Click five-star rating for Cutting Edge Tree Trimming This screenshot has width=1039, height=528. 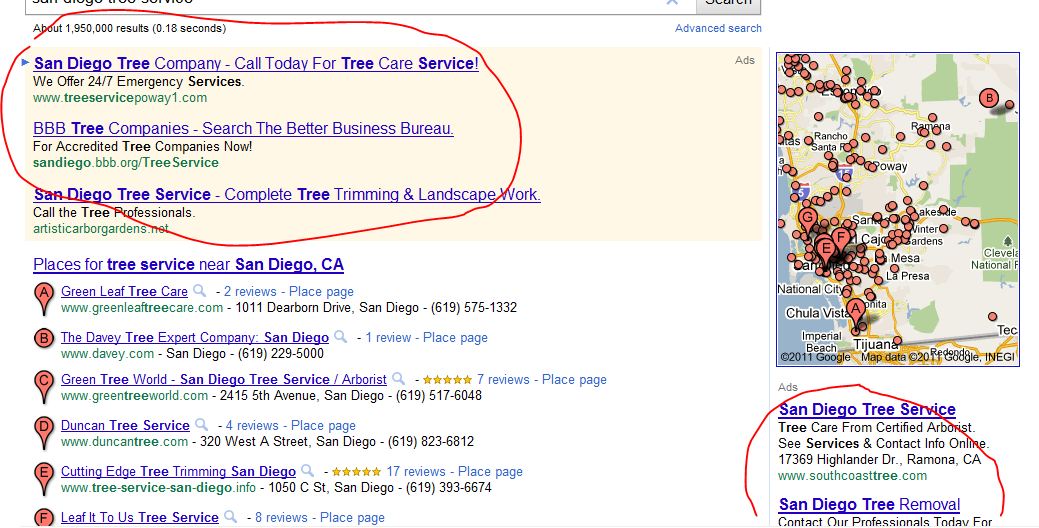[356, 472]
